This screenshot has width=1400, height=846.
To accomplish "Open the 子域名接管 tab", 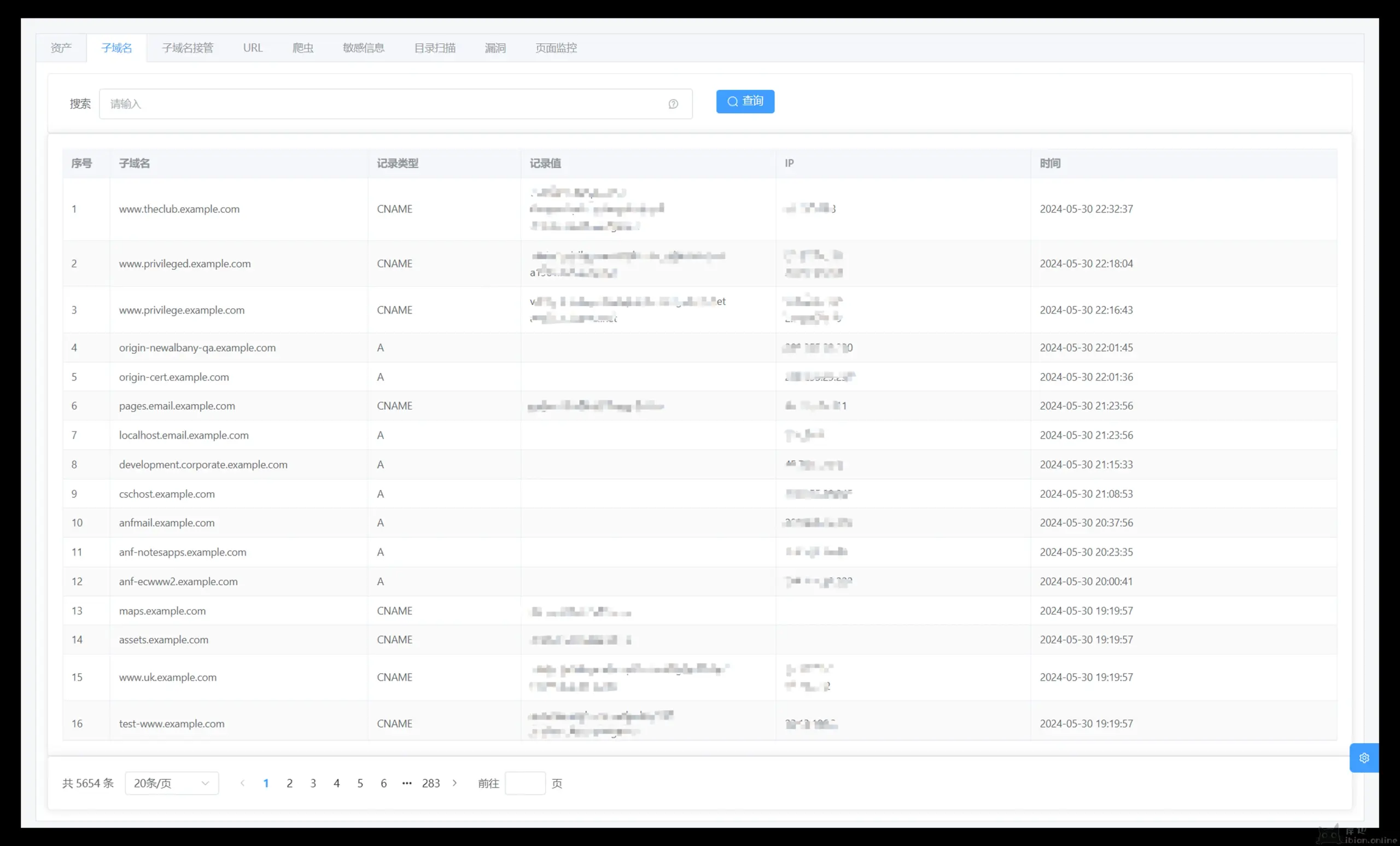I will 188,48.
